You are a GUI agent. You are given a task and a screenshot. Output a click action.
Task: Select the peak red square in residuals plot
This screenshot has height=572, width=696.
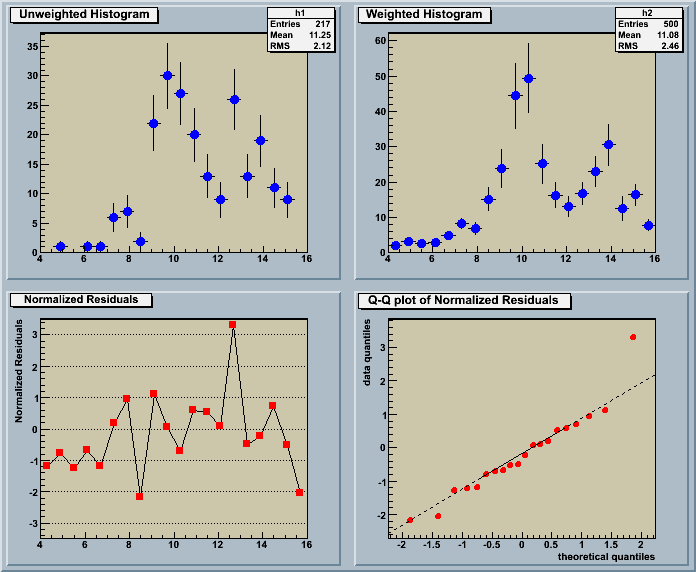coord(233,325)
